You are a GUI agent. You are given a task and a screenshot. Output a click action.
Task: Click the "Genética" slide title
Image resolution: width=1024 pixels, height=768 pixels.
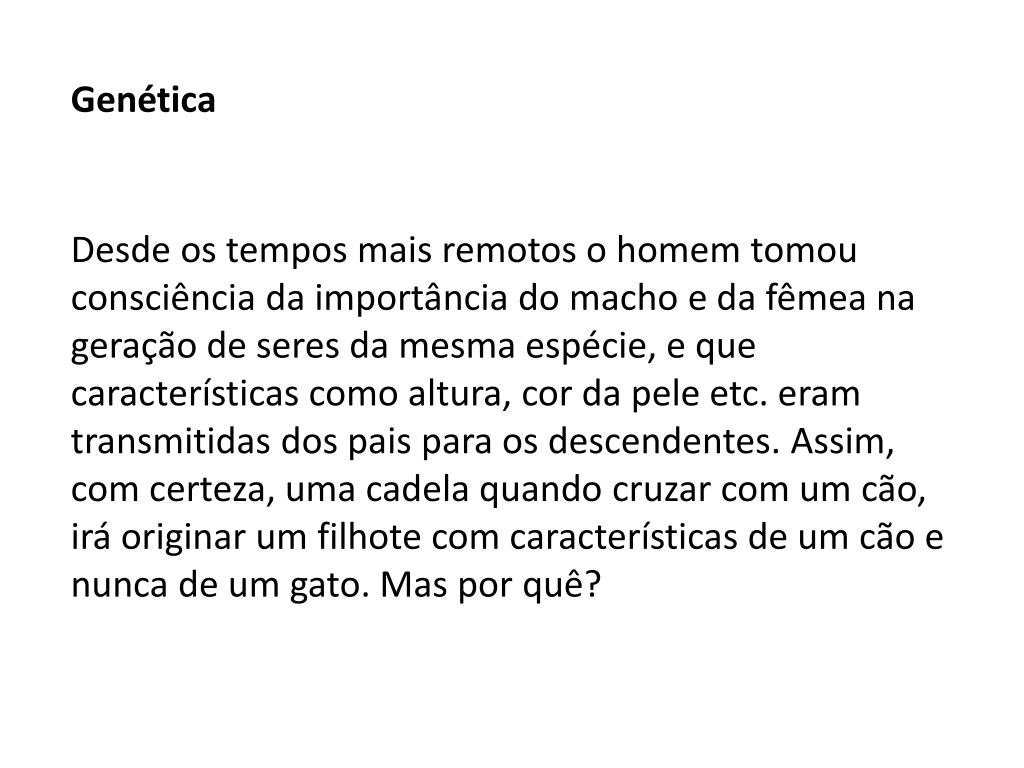pyautogui.click(x=143, y=101)
